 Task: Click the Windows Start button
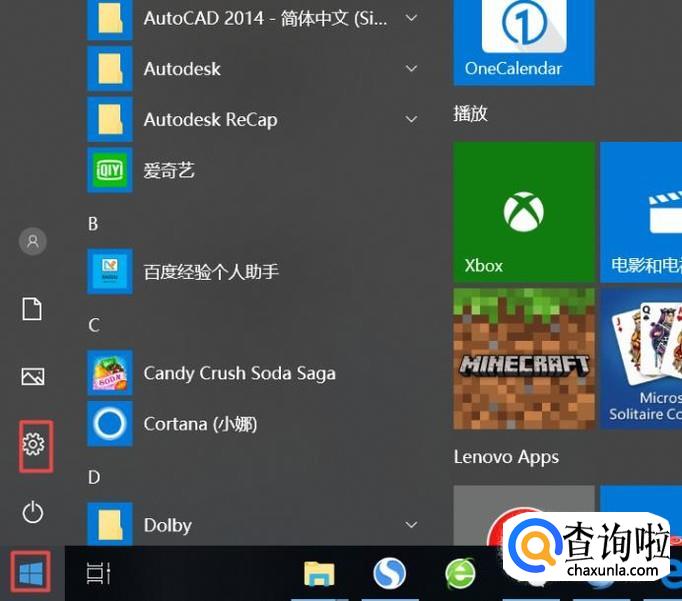[31, 573]
